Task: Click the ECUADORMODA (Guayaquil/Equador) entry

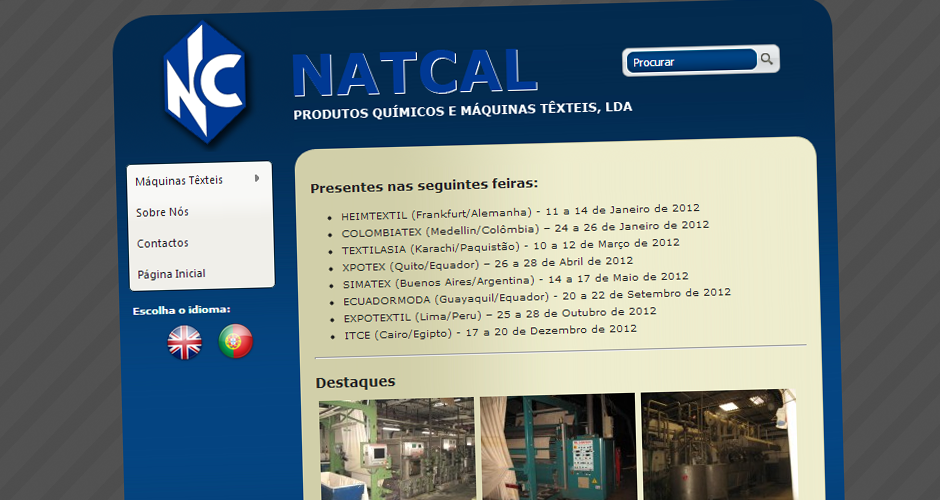Action: 537,296
